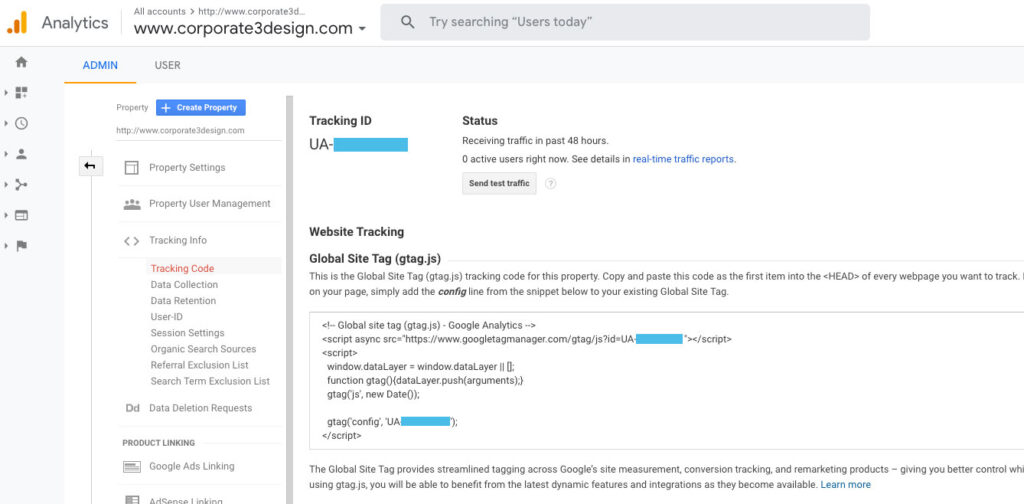Click inside the gtag.js code snippet box
Image resolution: width=1024 pixels, height=504 pixels.
pos(666,381)
